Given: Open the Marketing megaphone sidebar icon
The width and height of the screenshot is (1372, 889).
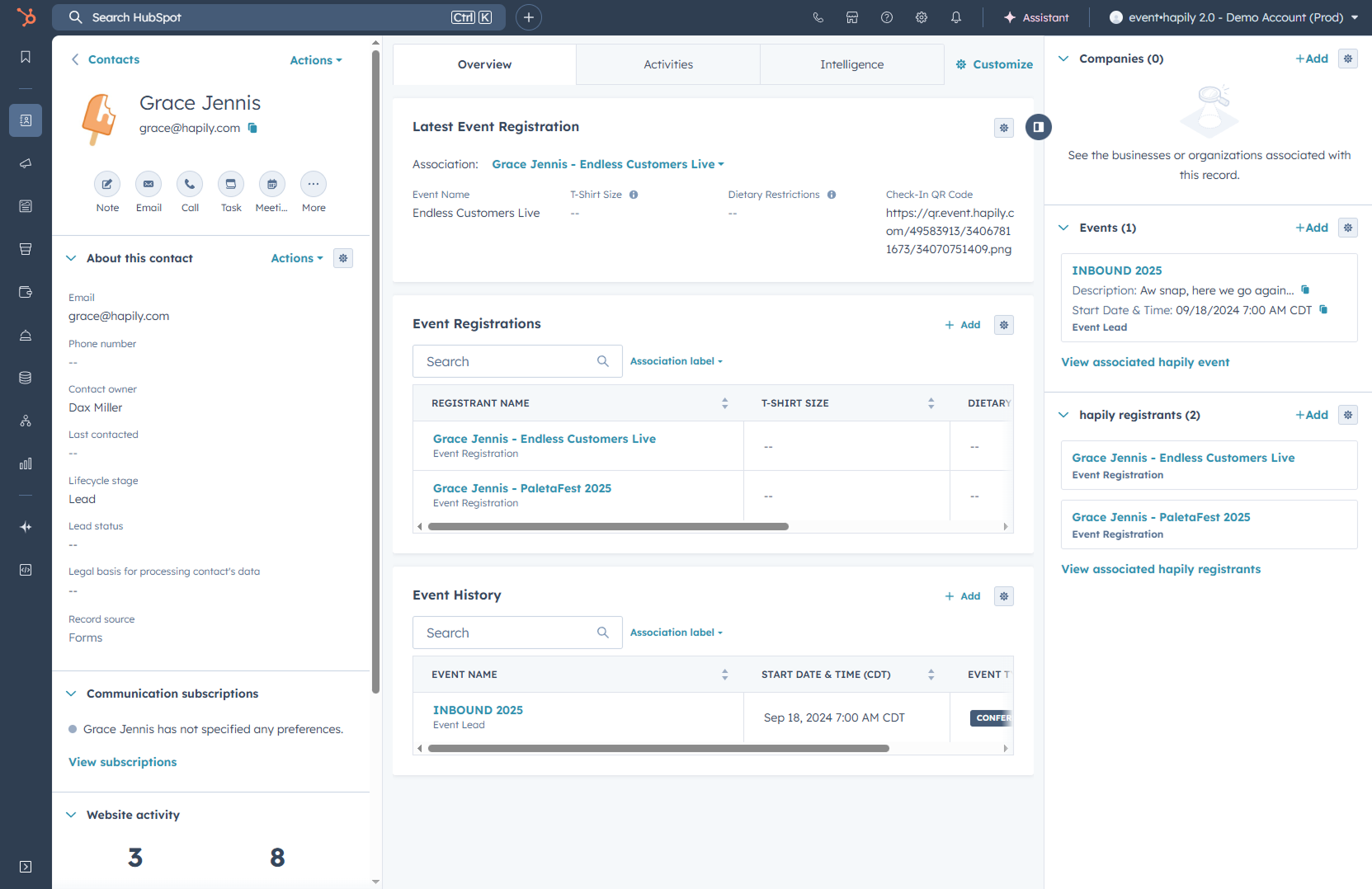Looking at the screenshot, I should pyautogui.click(x=26, y=163).
